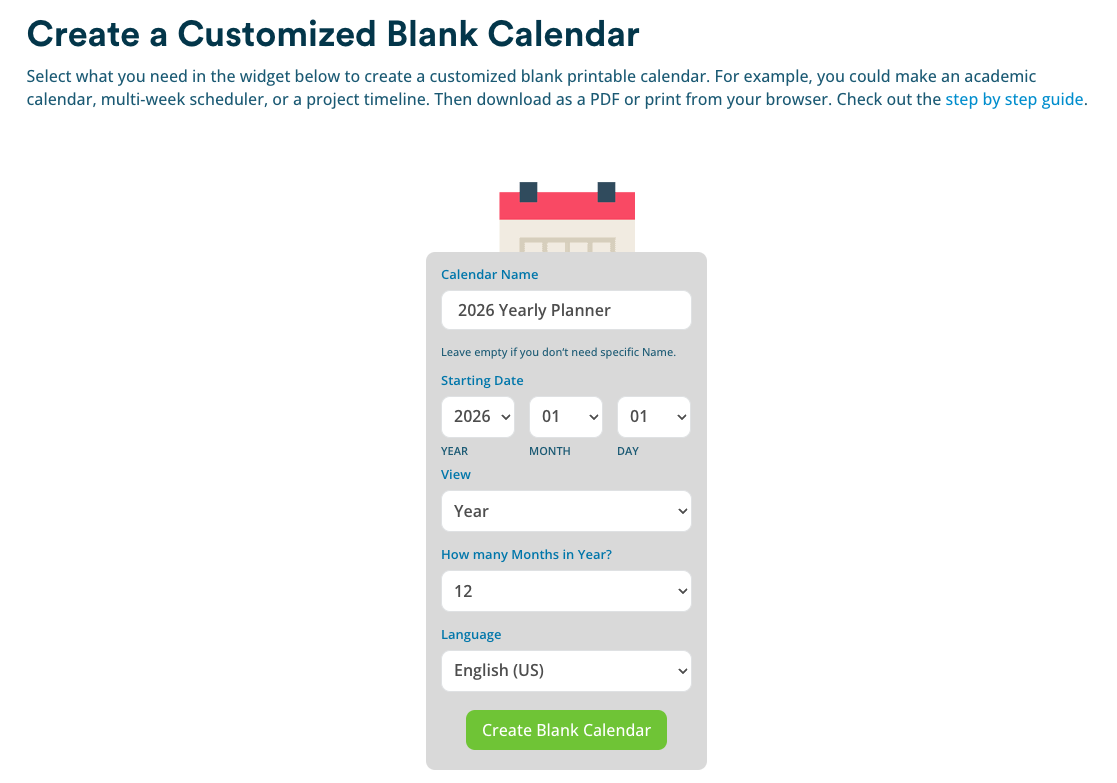Expand the Language dropdown set to English (US)
Viewport: 1117px width, 783px height.
point(566,671)
